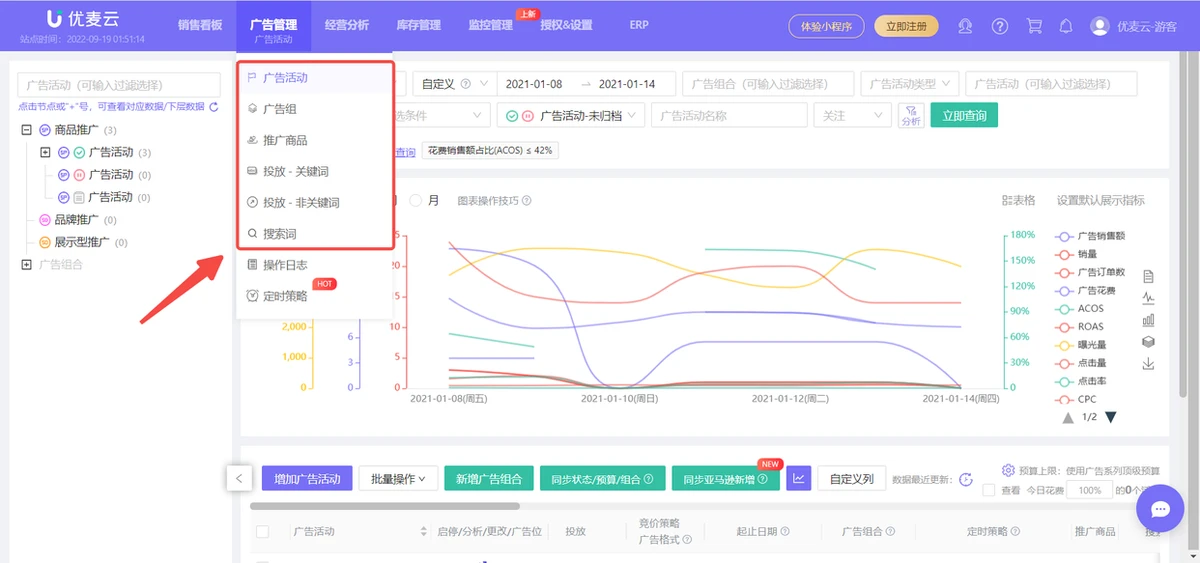The width and height of the screenshot is (1200, 563).
Task: Open the 广告活动类型 dropdown
Action: coord(910,84)
